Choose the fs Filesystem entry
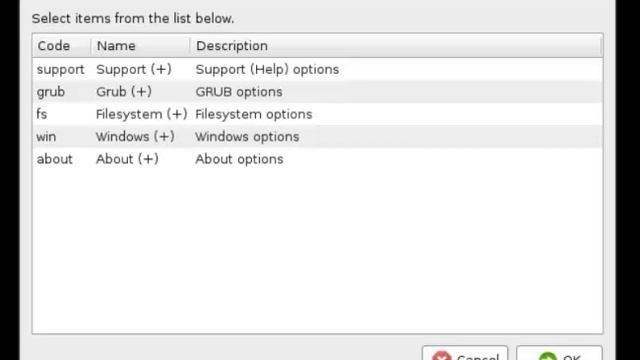Screen dimensions: 640x360 (317, 114)
